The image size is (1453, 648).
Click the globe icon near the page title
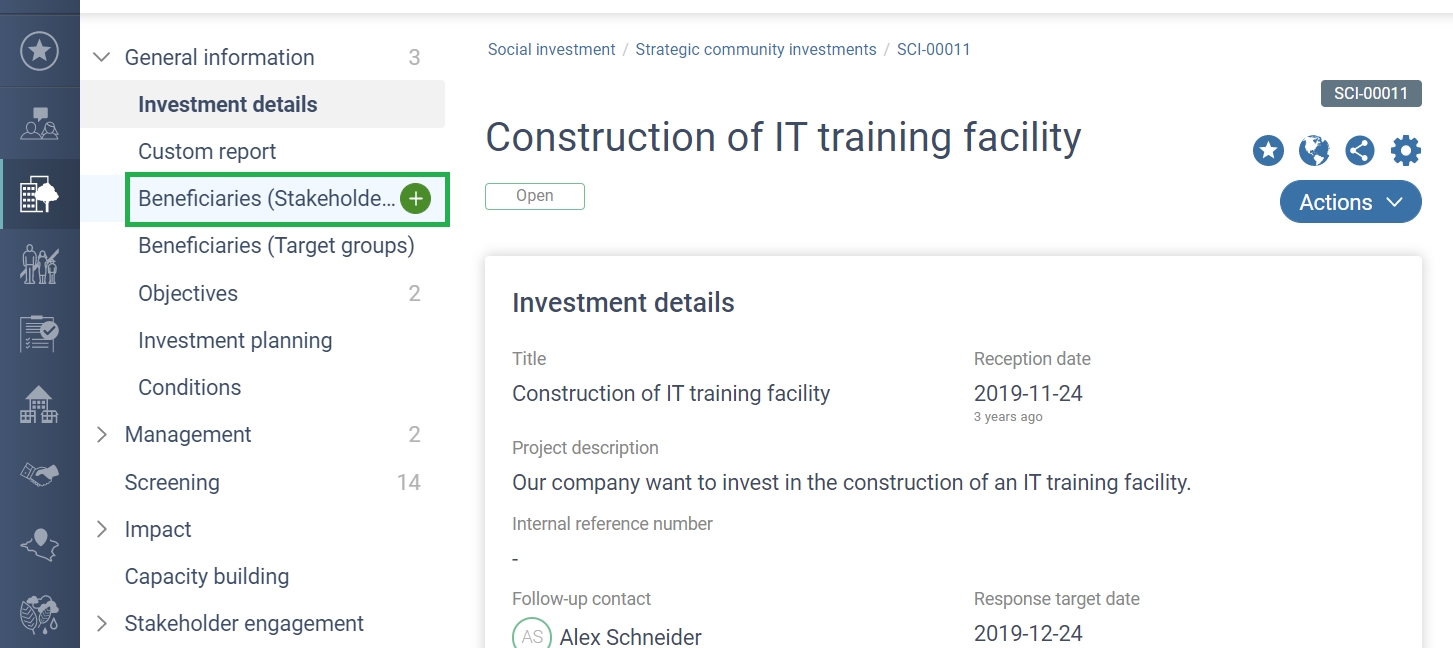(1314, 150)
